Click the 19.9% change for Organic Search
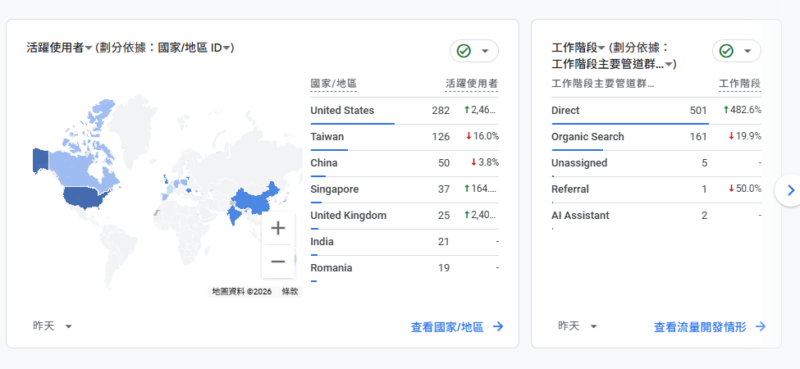Image resolution: width=800 pixels, height=369 pixels. [745, 136]
